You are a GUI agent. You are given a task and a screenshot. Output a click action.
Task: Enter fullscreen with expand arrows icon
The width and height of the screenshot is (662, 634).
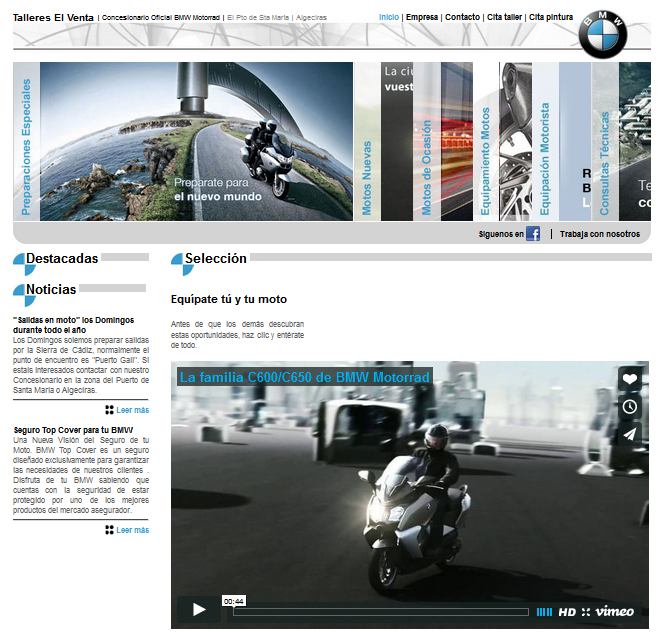tap(586, 612)
